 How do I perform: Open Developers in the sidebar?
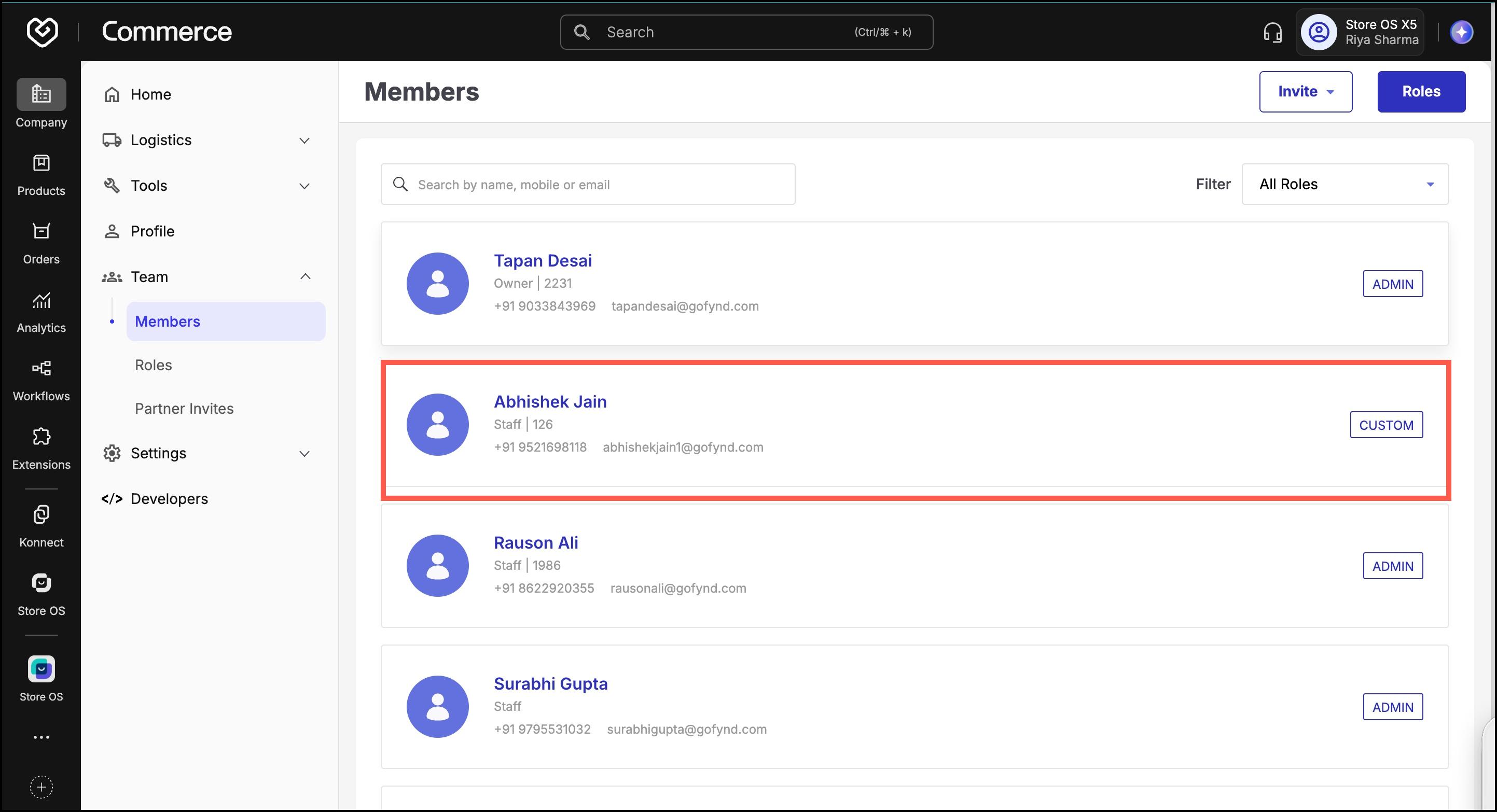coord(169,498)
